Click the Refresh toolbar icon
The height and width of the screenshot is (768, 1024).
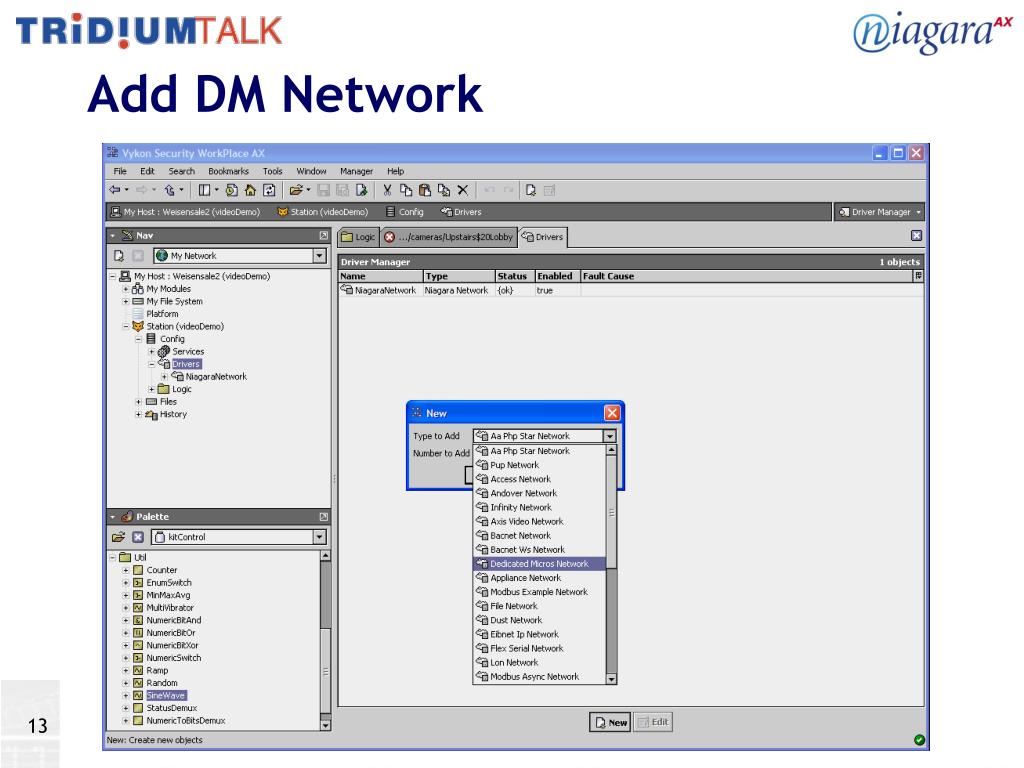[269, 190]
